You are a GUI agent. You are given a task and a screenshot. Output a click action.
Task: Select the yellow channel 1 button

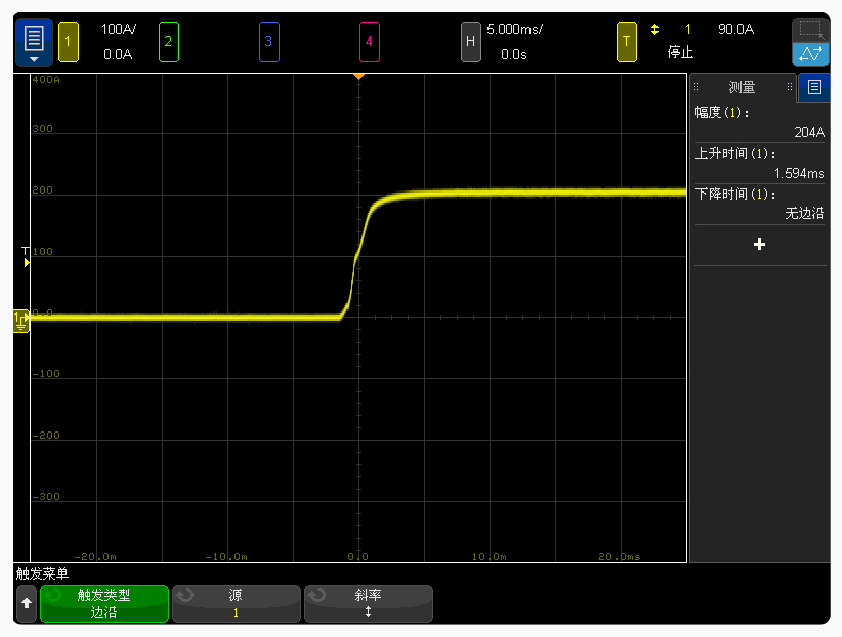(x=68, y=42)
